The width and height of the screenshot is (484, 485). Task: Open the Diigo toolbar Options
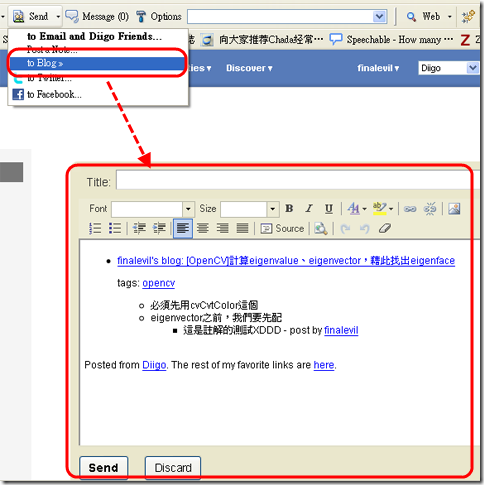(x=159, y=16)
